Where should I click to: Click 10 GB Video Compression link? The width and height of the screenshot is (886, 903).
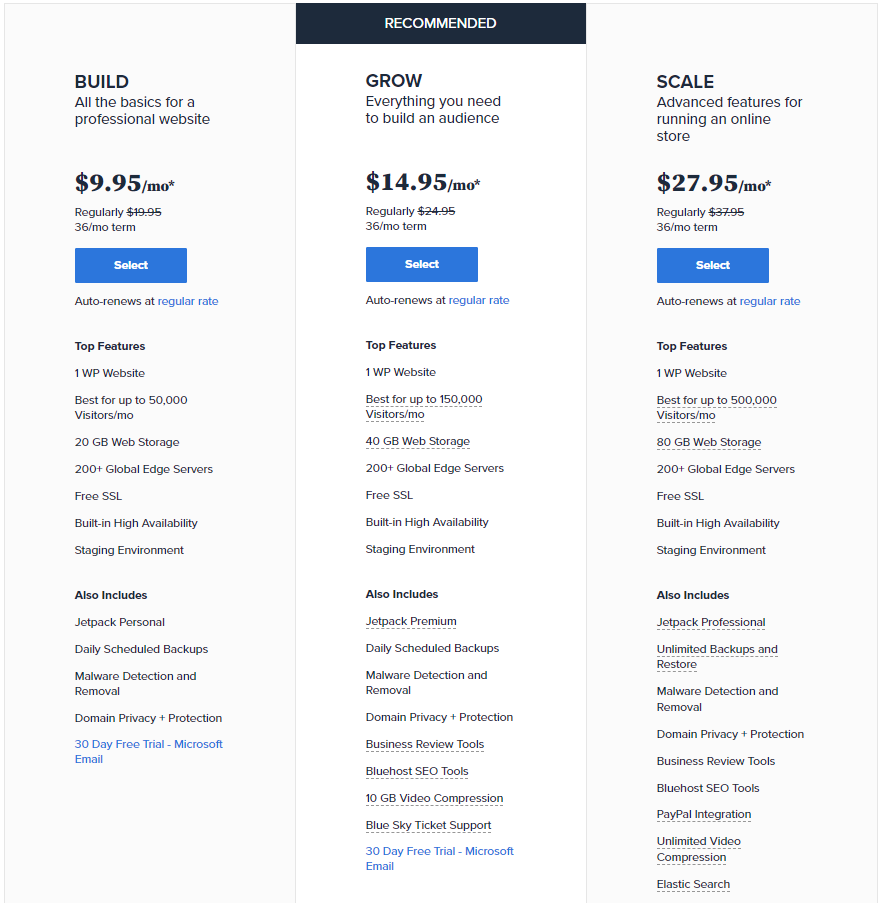pyautogui.click(x=434, y=798)
